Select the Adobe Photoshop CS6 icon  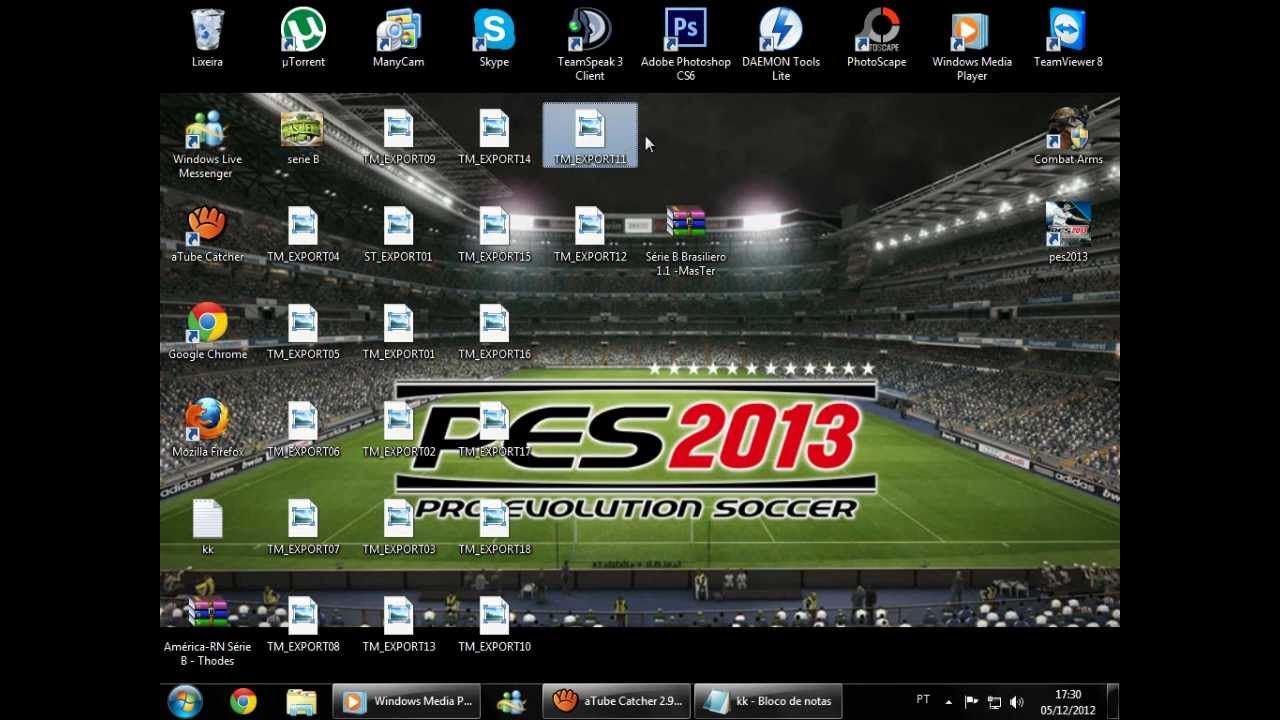pyautogui.click(x=686, y=45)
